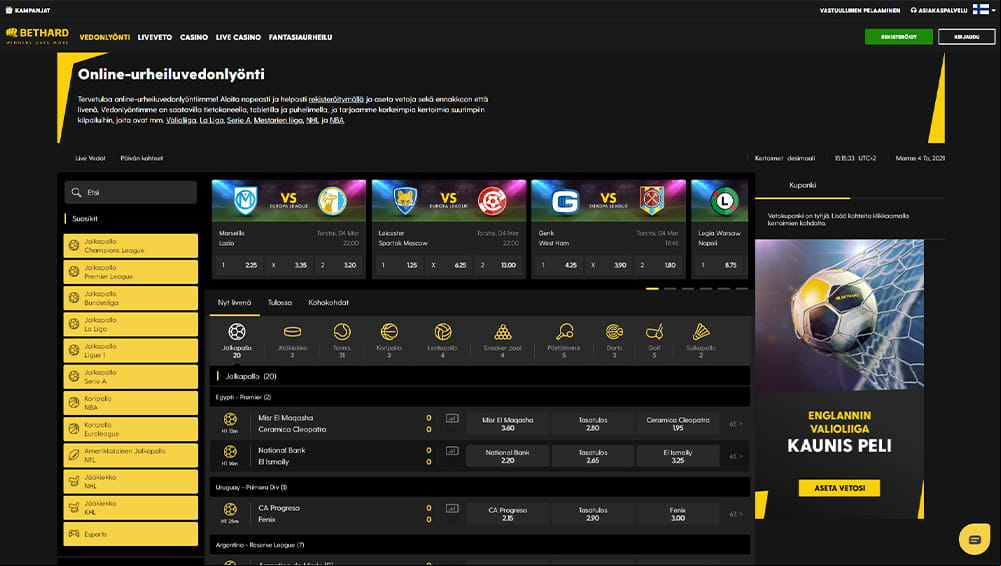Viewport: 1001px width, 566px height.
Task: Go to second carousel page indicator
Action: coord(670,288)
